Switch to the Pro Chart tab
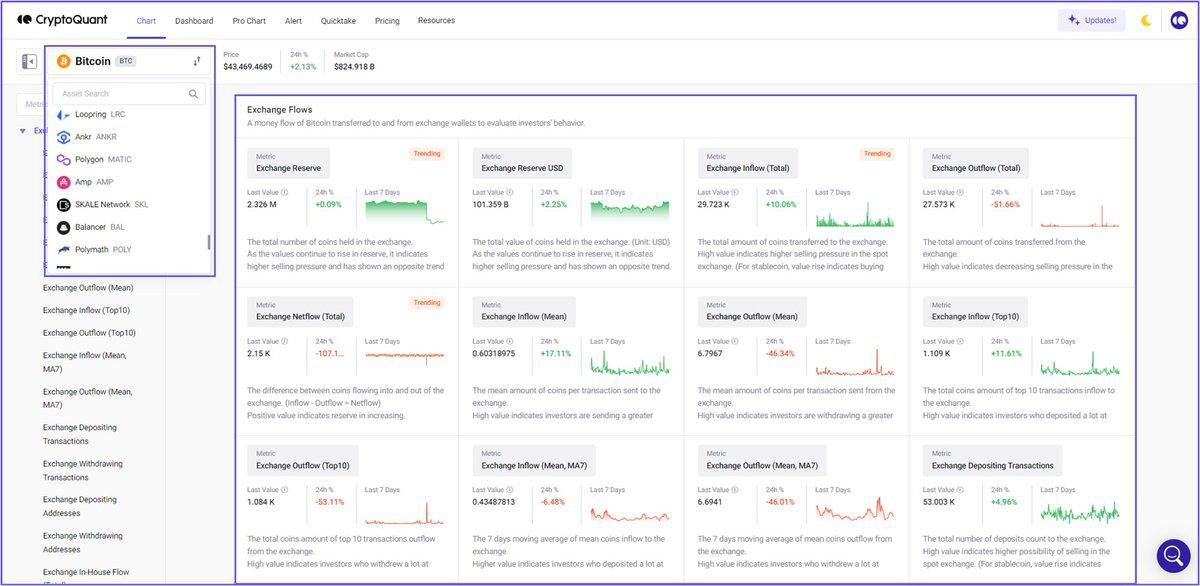The image size is (1200, 586). (249, 21)
